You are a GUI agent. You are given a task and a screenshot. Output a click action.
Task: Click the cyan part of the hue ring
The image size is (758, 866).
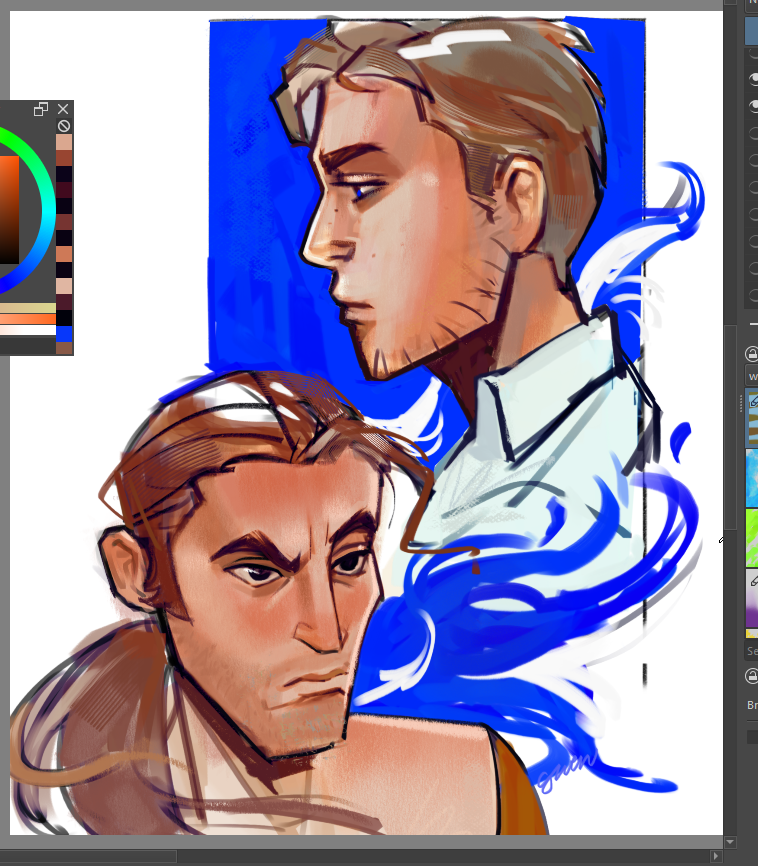[x=49, y=210]
